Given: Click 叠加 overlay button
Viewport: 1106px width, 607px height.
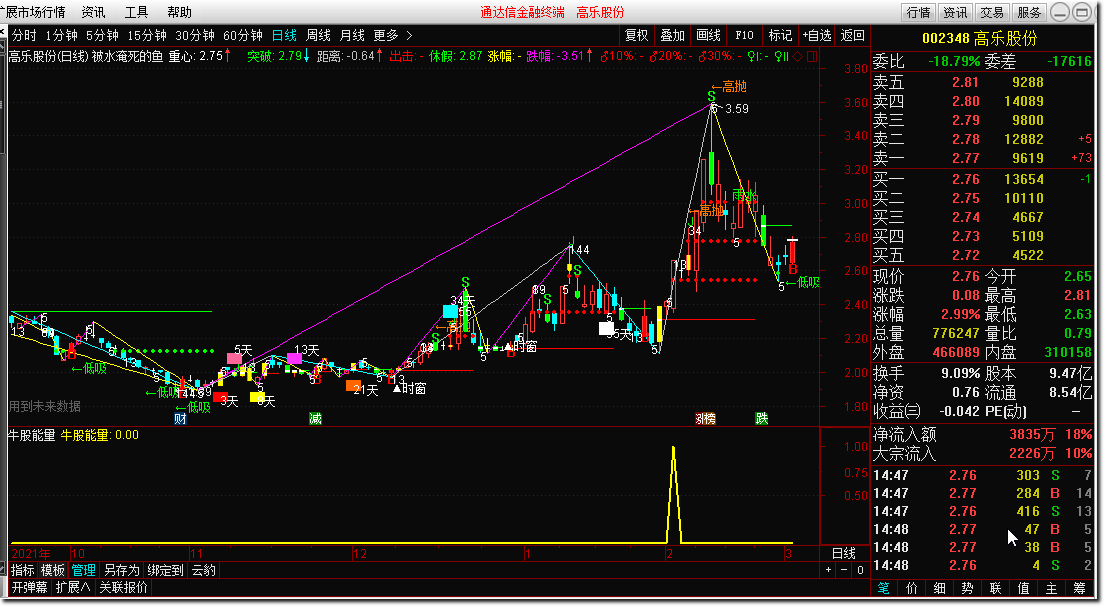Looking at the screenshot, I should click(x=672, y=35).
